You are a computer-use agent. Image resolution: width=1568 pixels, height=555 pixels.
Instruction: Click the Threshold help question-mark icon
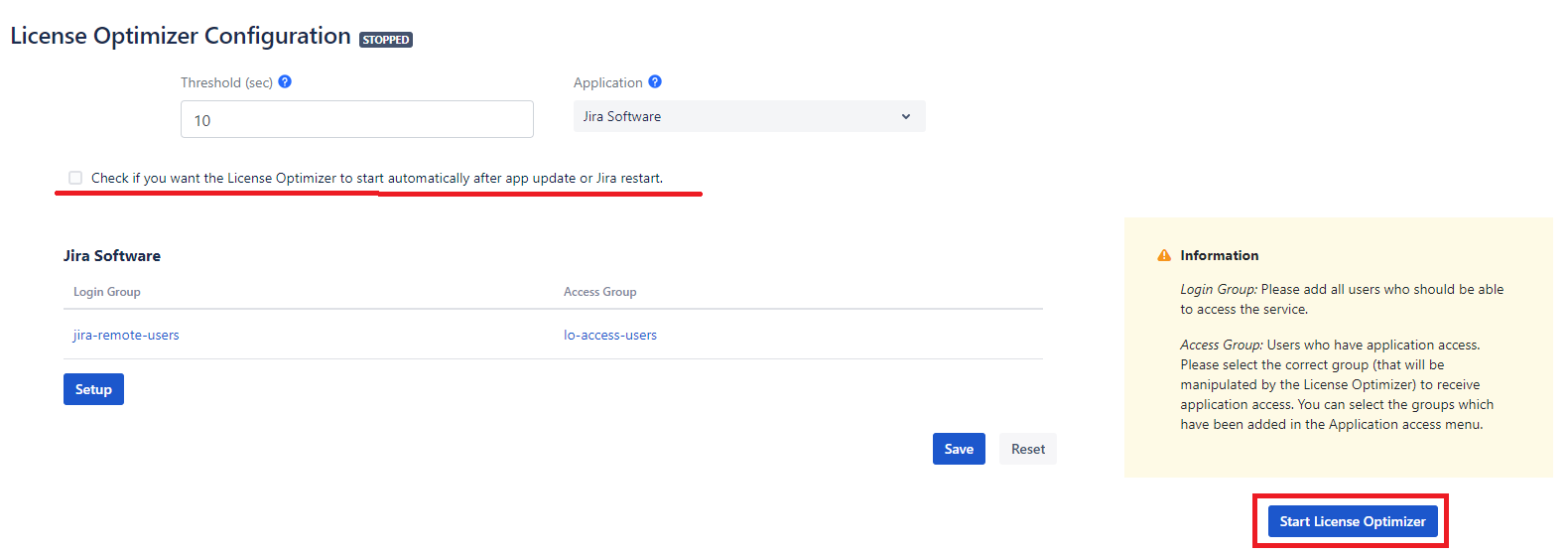click(285, 81)
